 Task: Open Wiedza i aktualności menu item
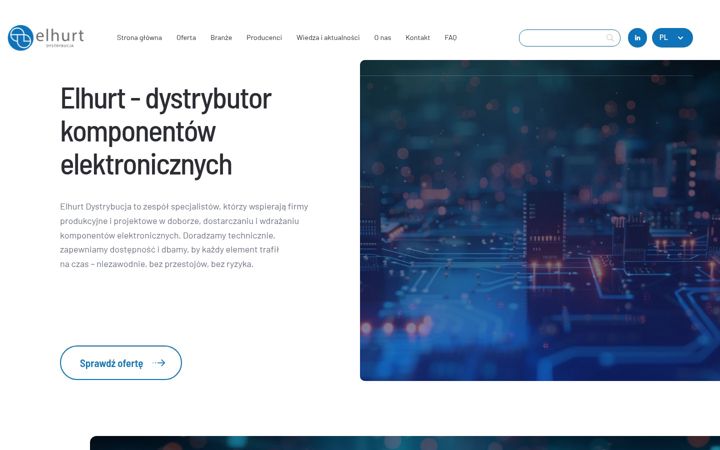pos(328,38)
